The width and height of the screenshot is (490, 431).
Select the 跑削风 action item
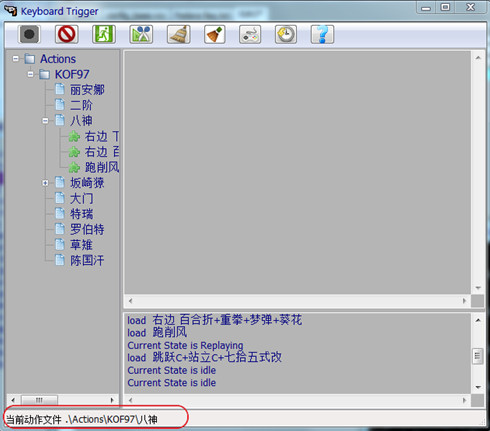[102, 167]
